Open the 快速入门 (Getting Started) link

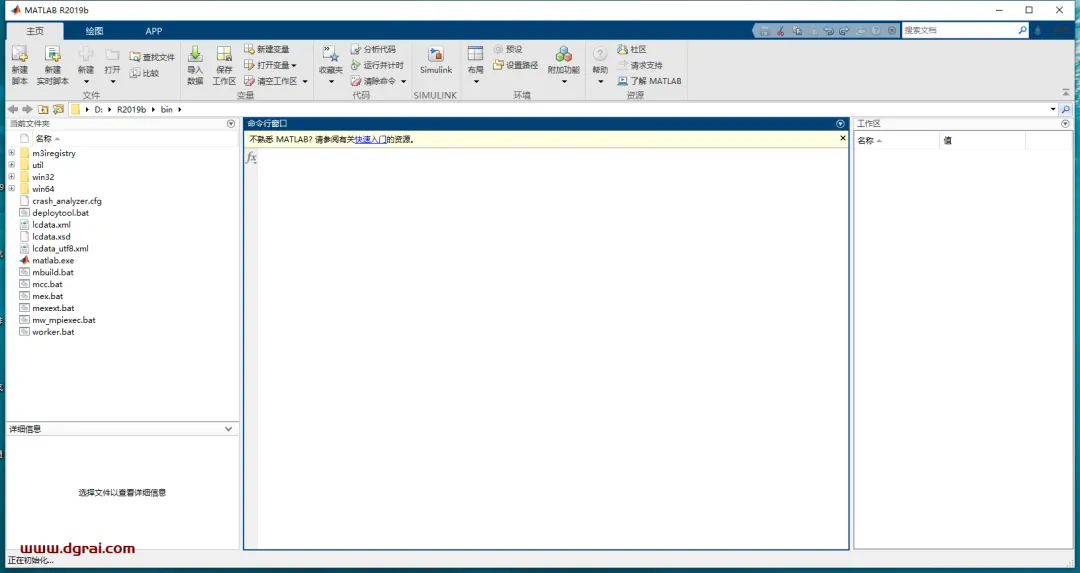tap(370, 139)
